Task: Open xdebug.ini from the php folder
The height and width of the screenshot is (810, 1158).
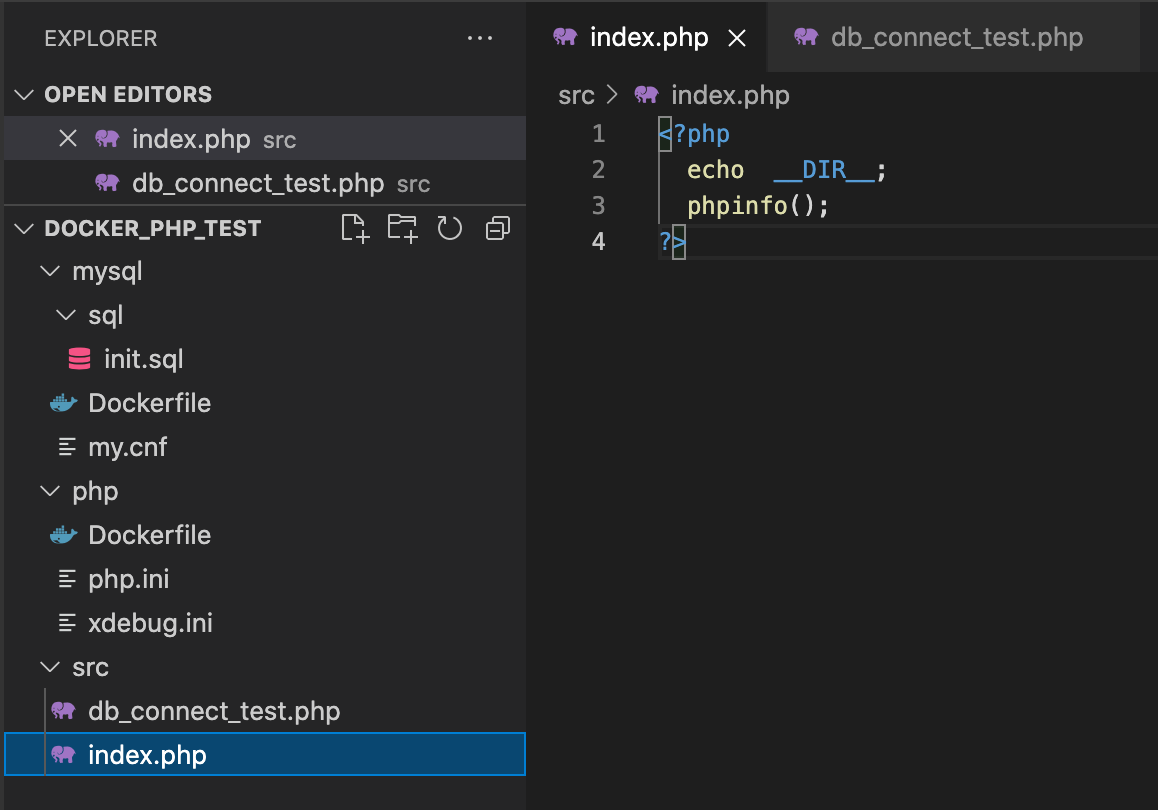Action: (148, 622)
